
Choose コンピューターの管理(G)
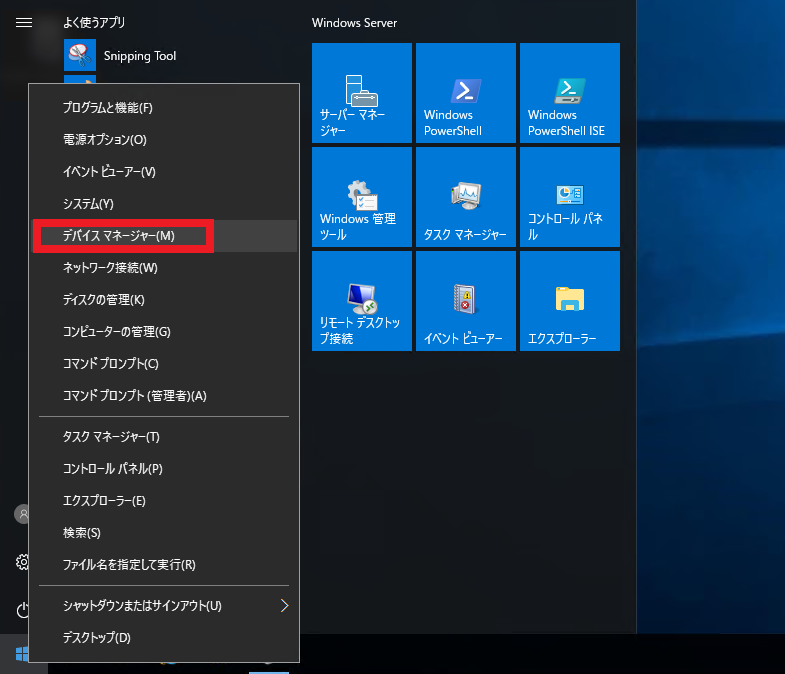164,332
